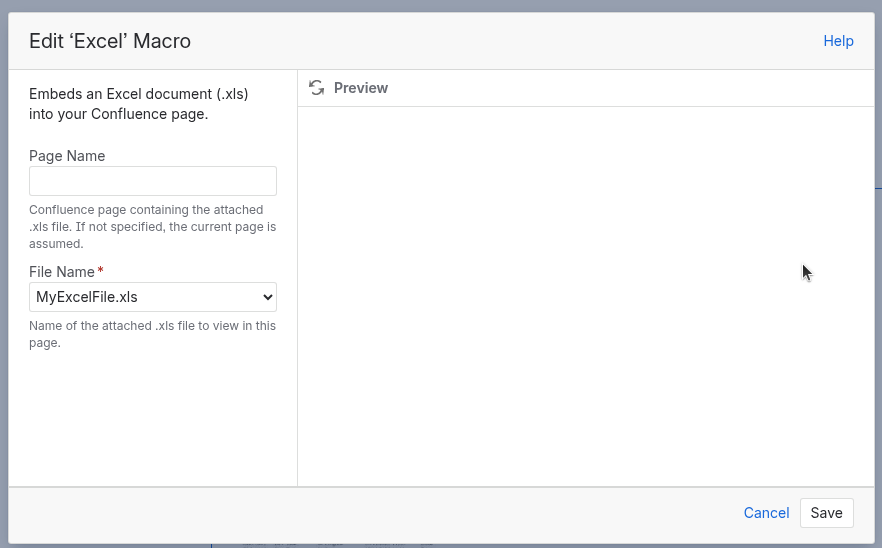This screenshot has height=548, width=882.
Task: Cancel the Excel macro dialog
Action: [766, 513]
